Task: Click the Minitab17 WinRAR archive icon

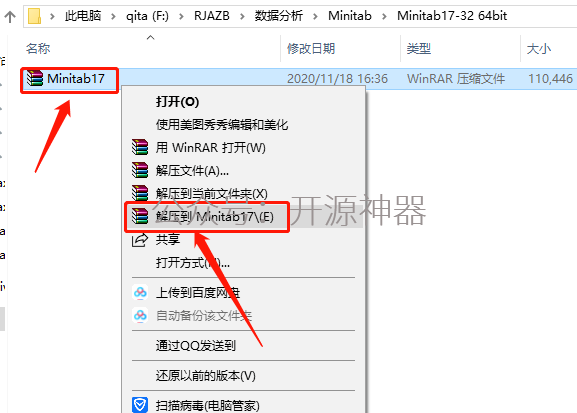Action: pos(35,78)
